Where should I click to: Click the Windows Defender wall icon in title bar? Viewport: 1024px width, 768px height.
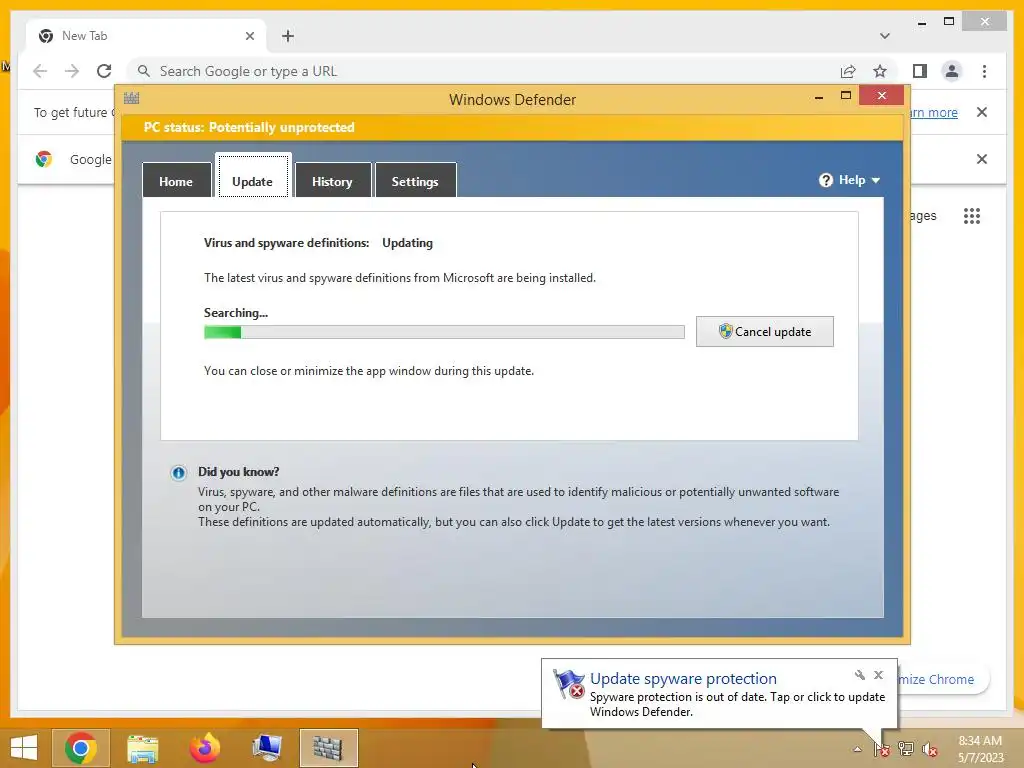click(x=131, y=99)
